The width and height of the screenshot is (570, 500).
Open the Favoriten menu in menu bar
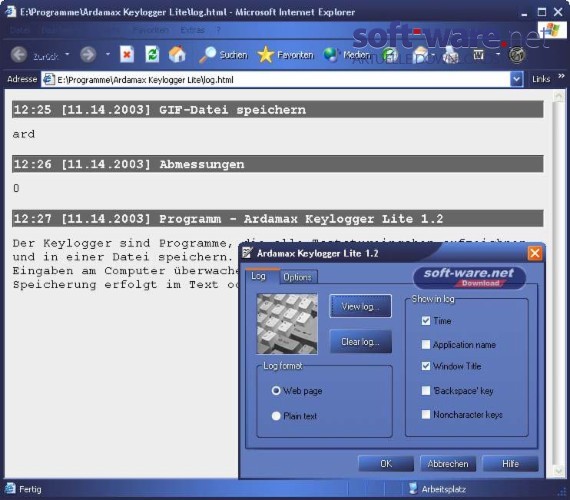click(x=151, y=30)
